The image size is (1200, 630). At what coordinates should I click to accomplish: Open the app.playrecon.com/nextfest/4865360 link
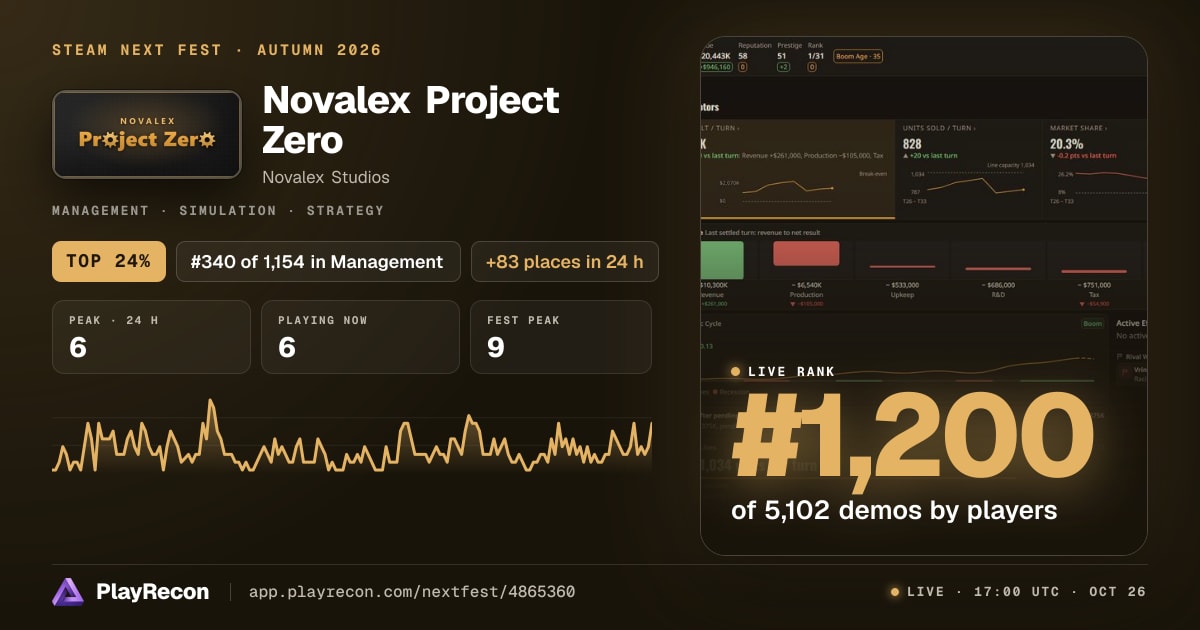(412, 592)
